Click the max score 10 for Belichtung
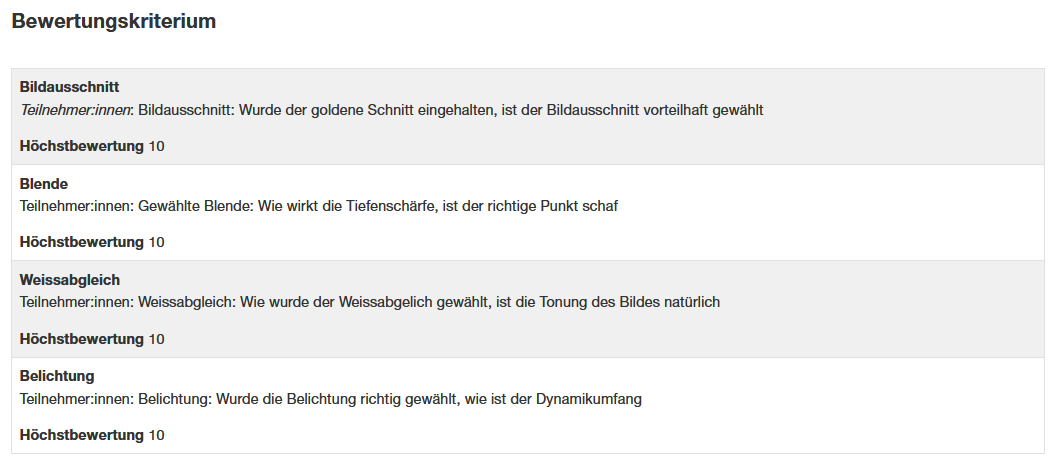This screenshot has width=1054, height=472. coord(157,435)
